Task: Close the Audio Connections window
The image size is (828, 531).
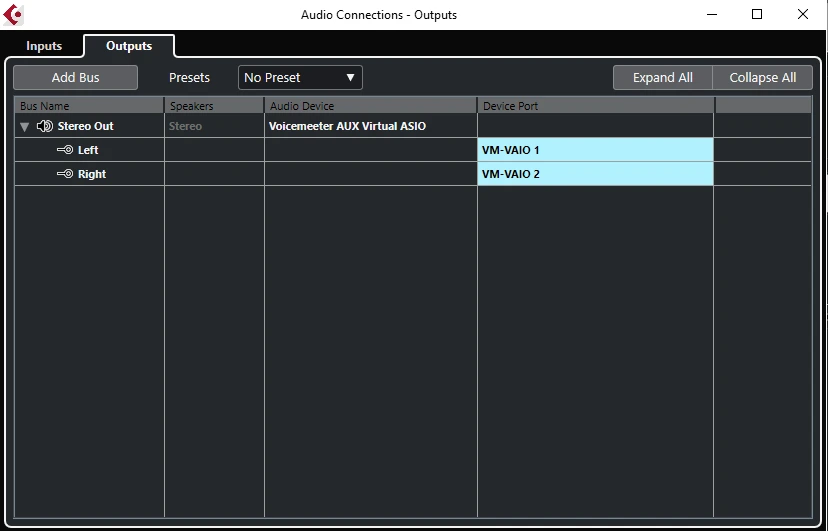Action: tap(803, 14)
